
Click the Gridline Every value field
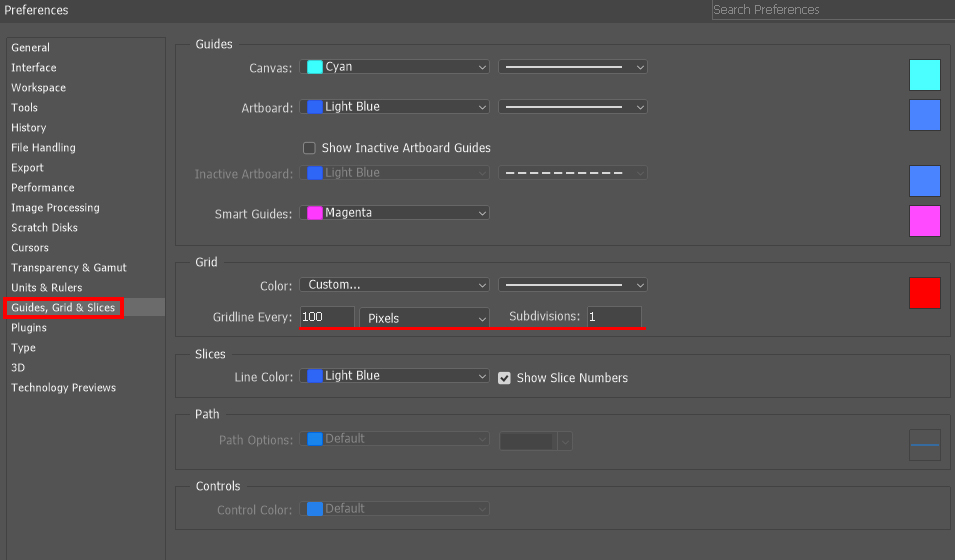click(327, 317)
